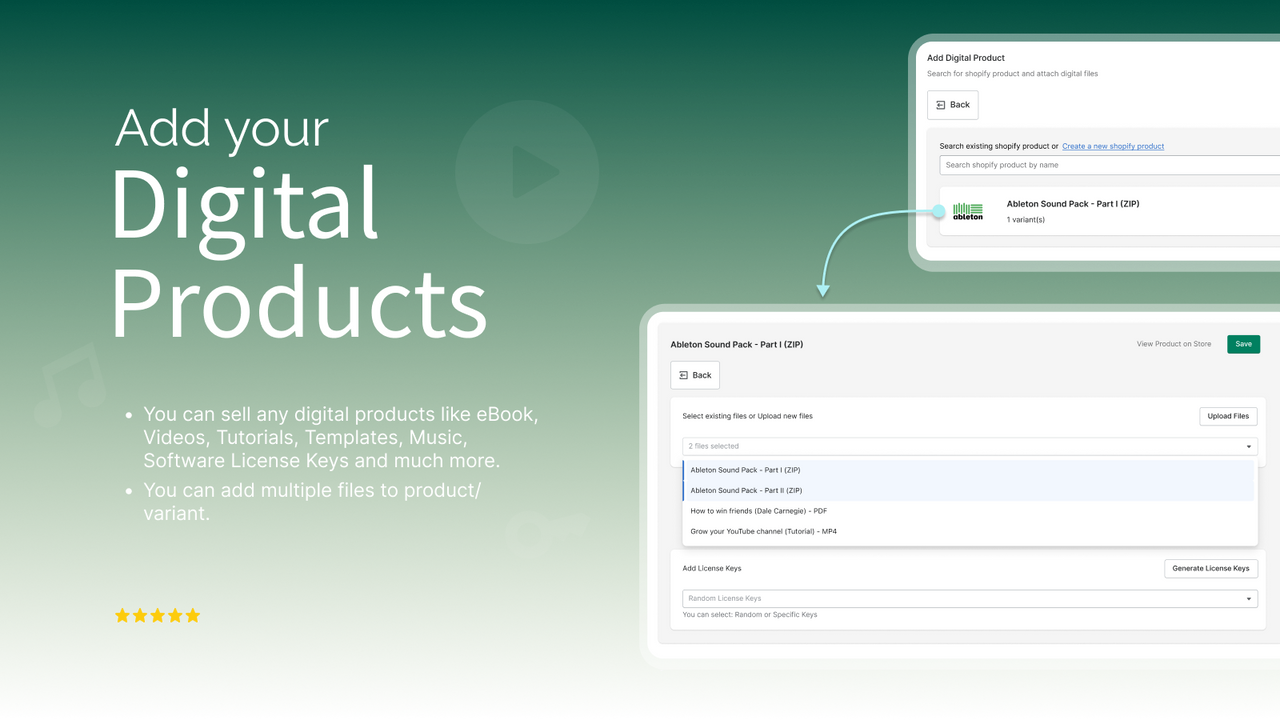1280x720 pixels.
Task: Click Back button in Add Digital Product panel
Action: point(952,105)
